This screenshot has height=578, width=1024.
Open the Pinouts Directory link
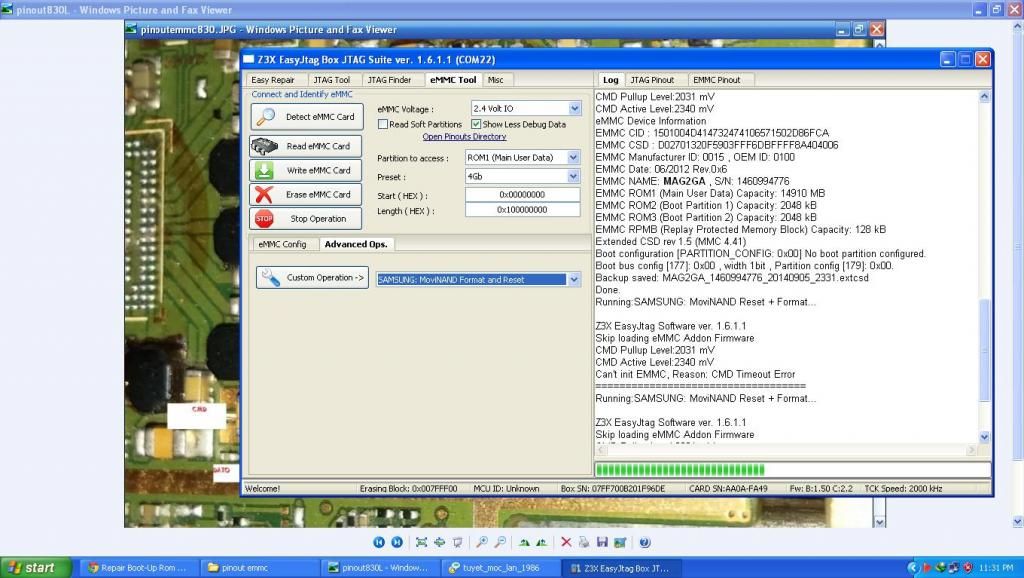pyautogui.click(x=464, y=136)
